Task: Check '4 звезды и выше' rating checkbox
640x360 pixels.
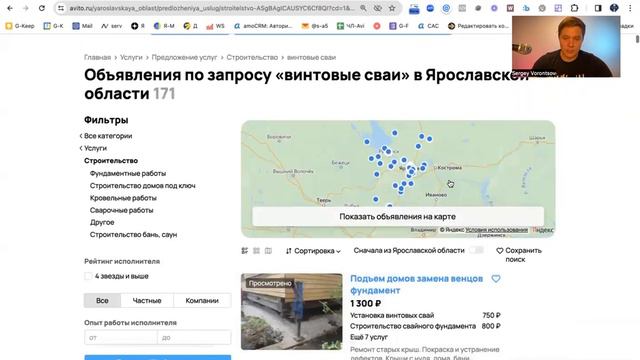Action: point(88,276)
